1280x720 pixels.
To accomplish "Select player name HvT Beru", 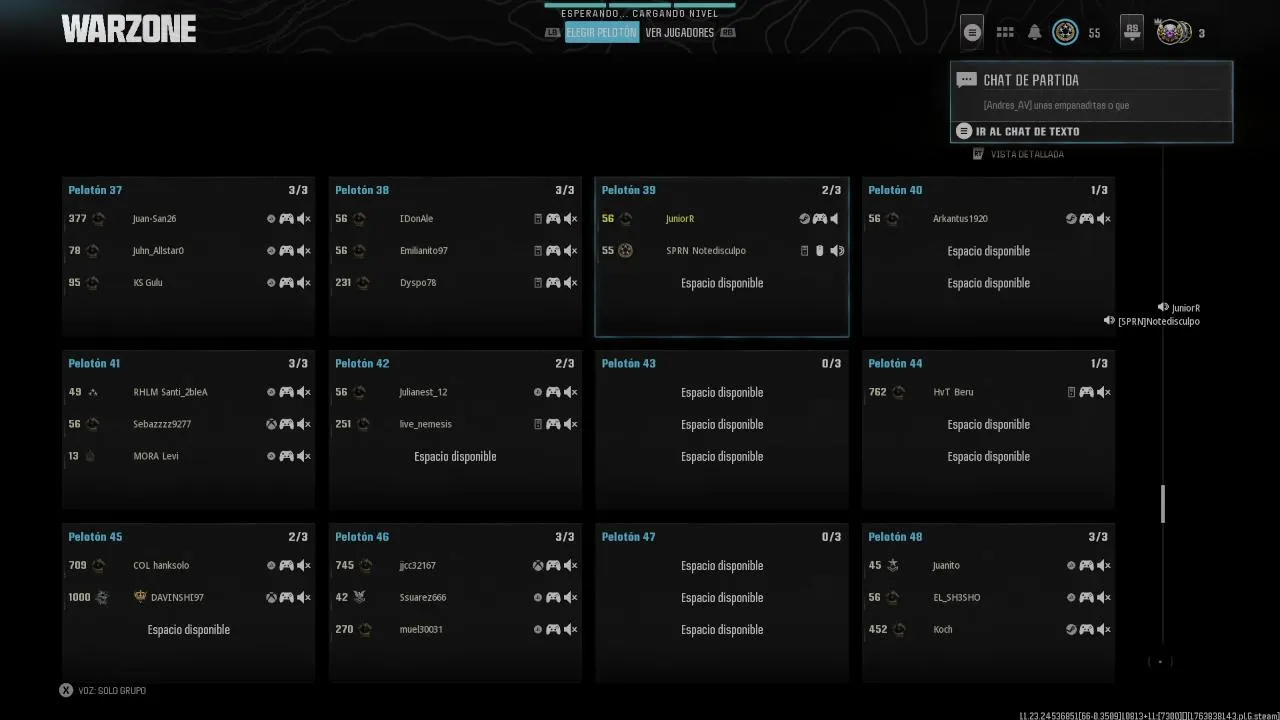I will [953, 392].
